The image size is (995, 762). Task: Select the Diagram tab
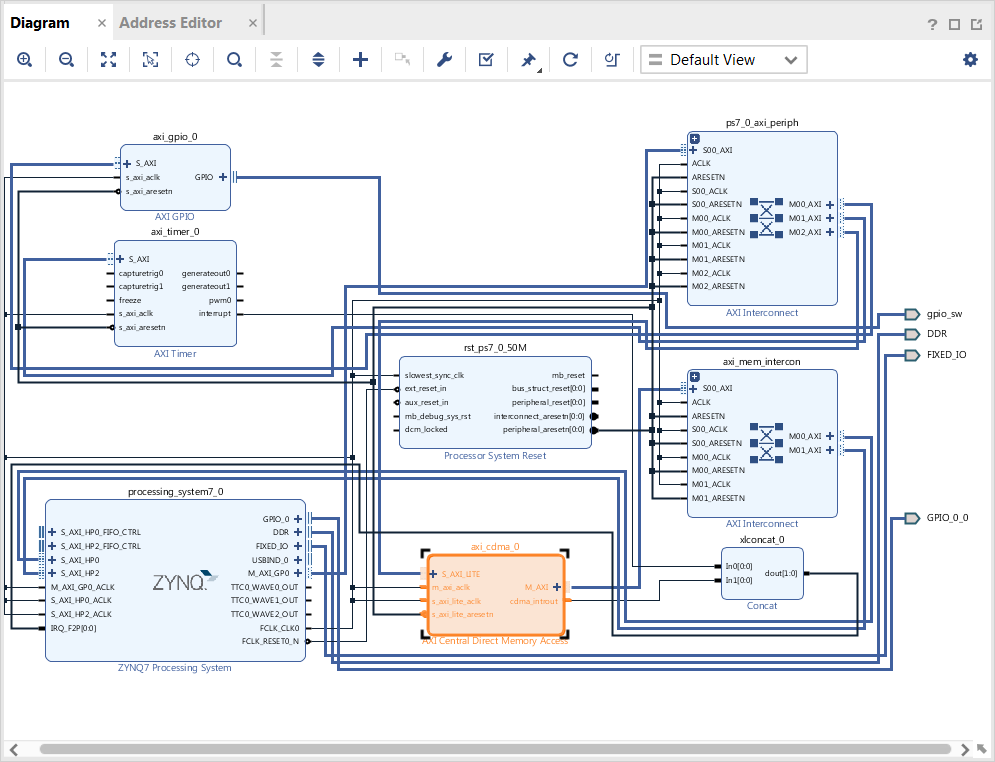(40, 22)
